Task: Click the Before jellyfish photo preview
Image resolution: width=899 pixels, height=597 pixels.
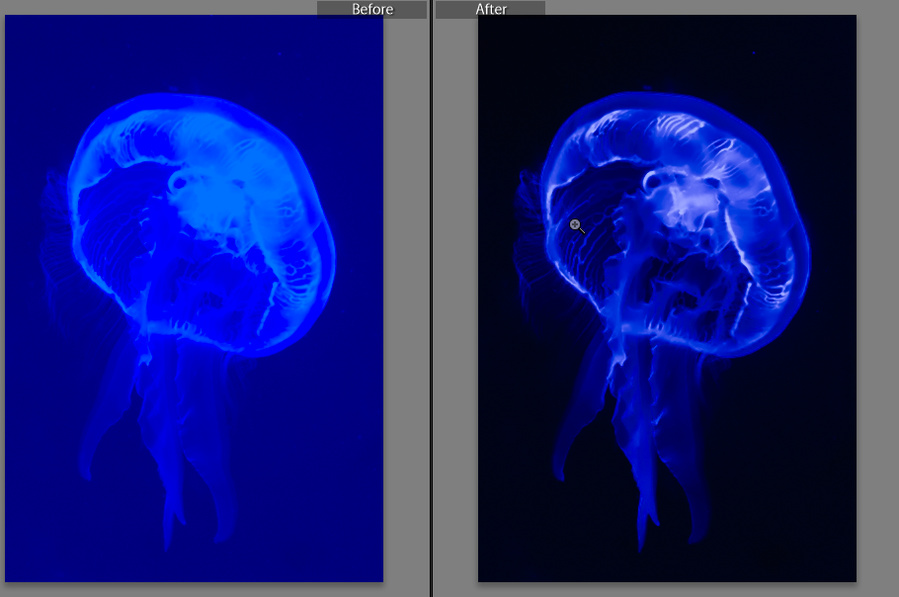Action: pos(194,299)
